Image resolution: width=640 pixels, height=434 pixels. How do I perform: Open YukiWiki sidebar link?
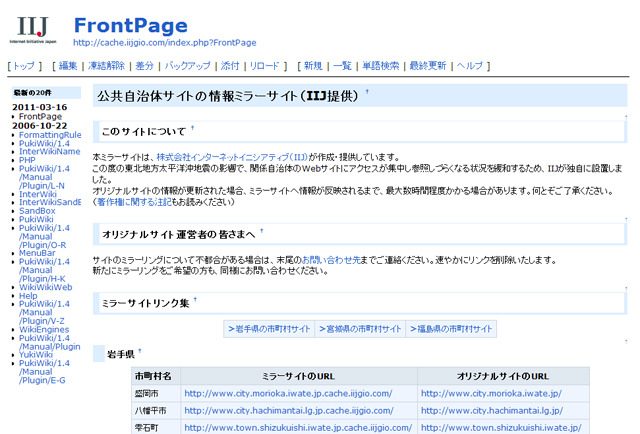click(x=36, y=354)
